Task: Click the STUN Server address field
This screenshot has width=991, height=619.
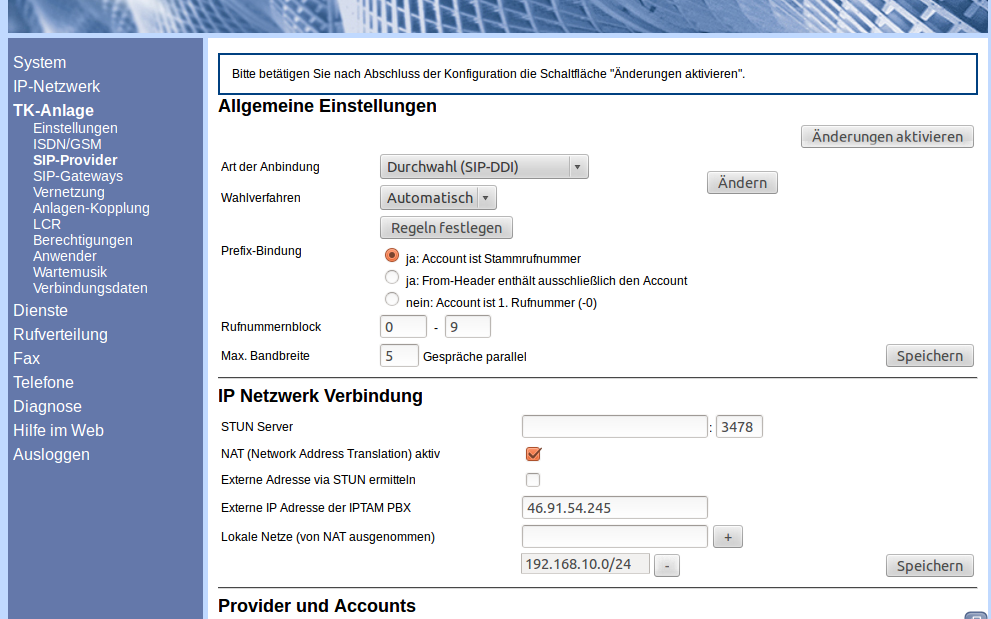Action: coord(614,427)
